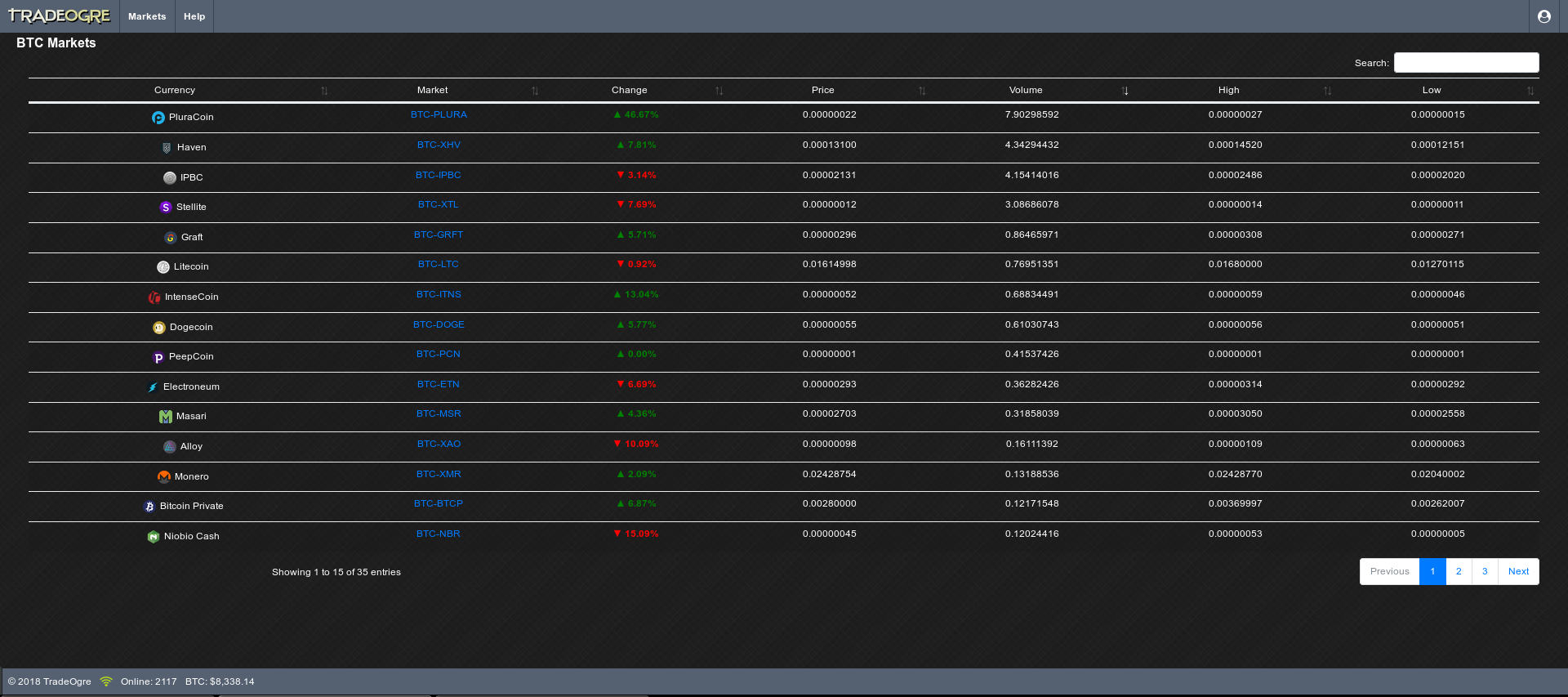Open the Markets menu
This screenshot has height=697, width=1568.
click(147, 16)
